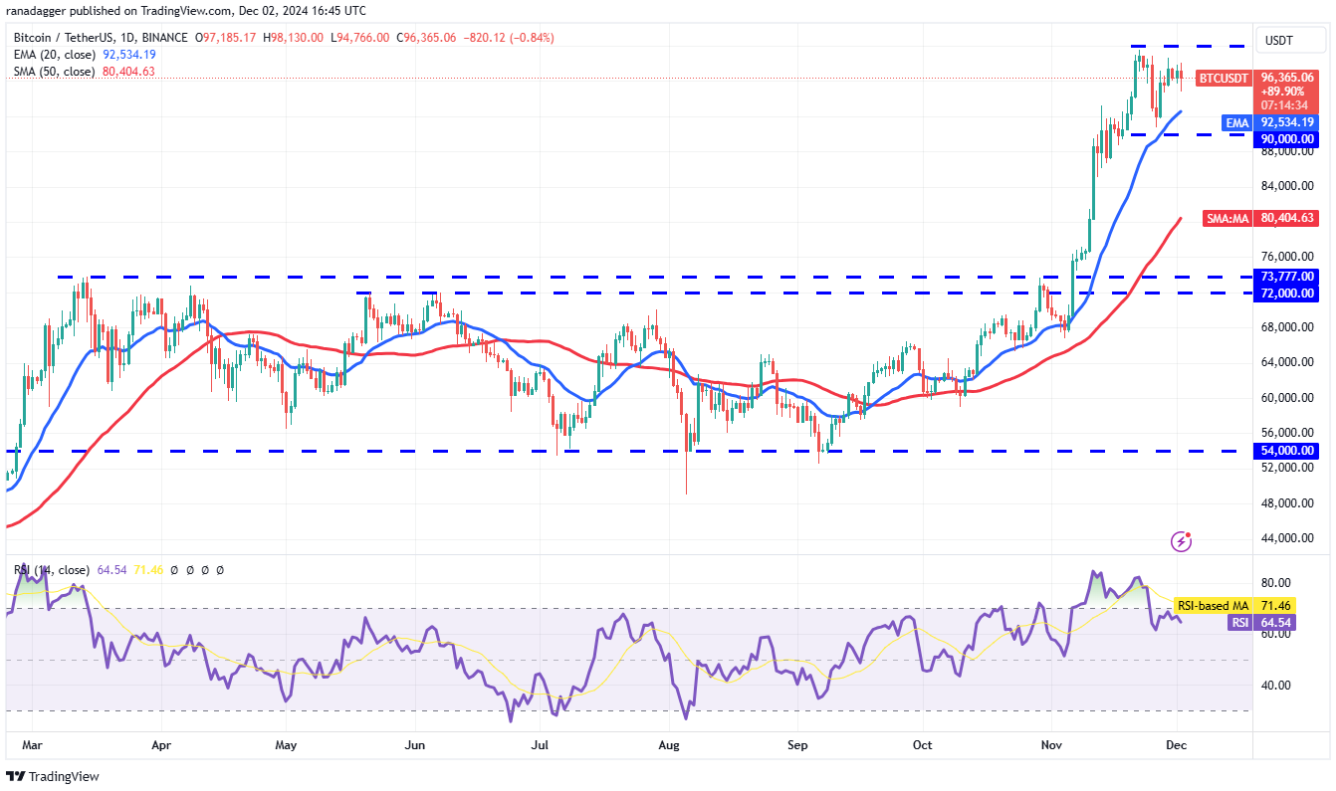1336x791 pixels.
Task: Click the Mar label on time axis
Action: coord(31,745)
